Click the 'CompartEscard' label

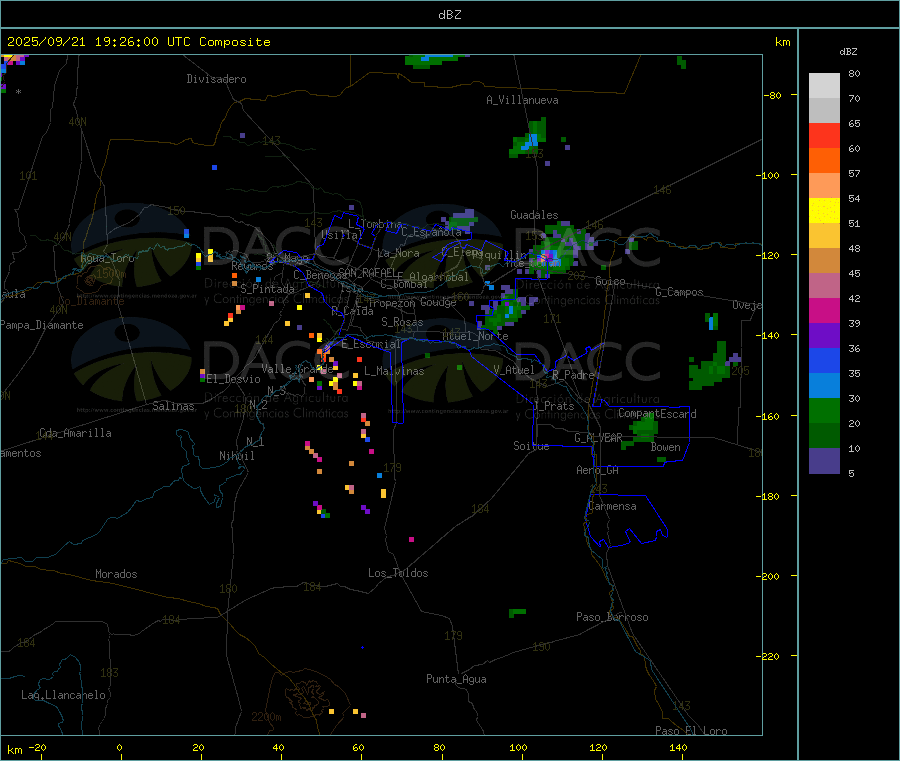click(657, 414)
